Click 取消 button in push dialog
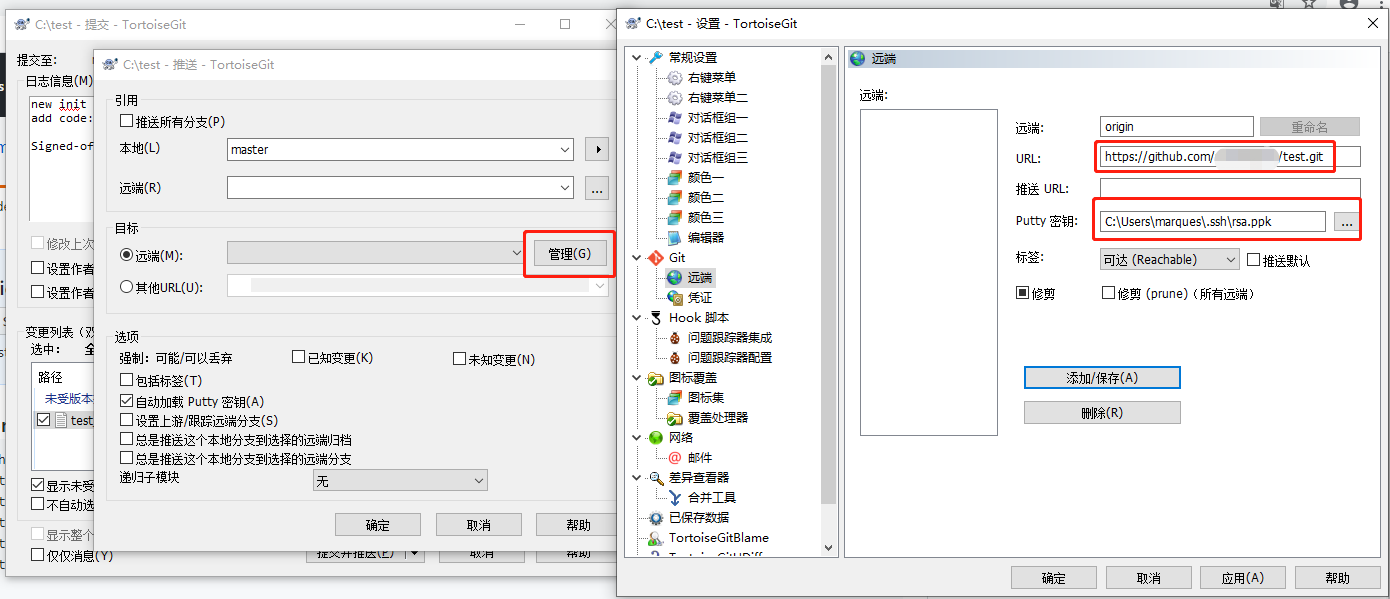The width and height of the screenshot is (1390, 599). [x=478, y=524]
